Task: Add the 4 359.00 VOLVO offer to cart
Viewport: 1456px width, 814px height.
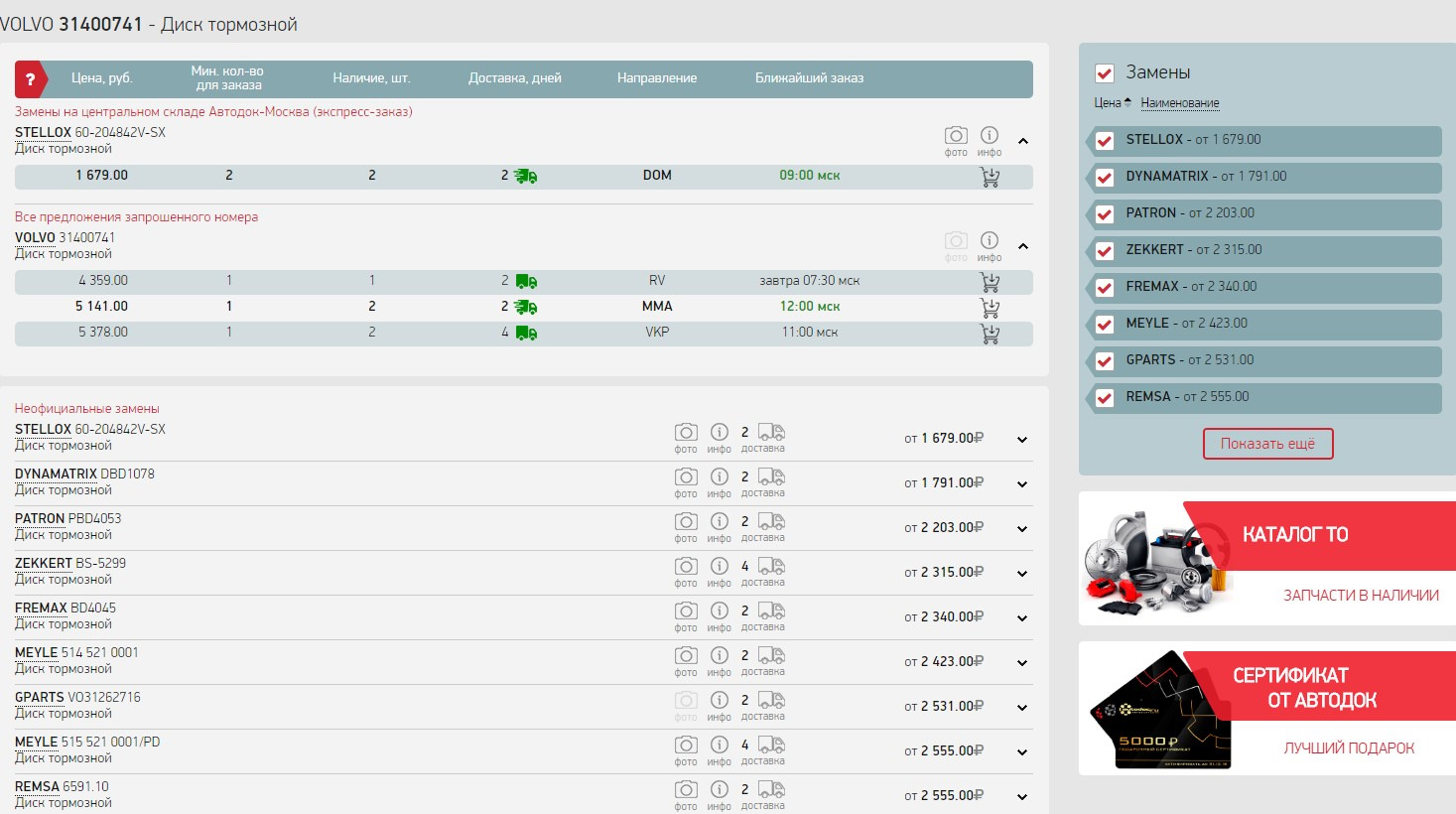Action: click(x=990, y=282)
